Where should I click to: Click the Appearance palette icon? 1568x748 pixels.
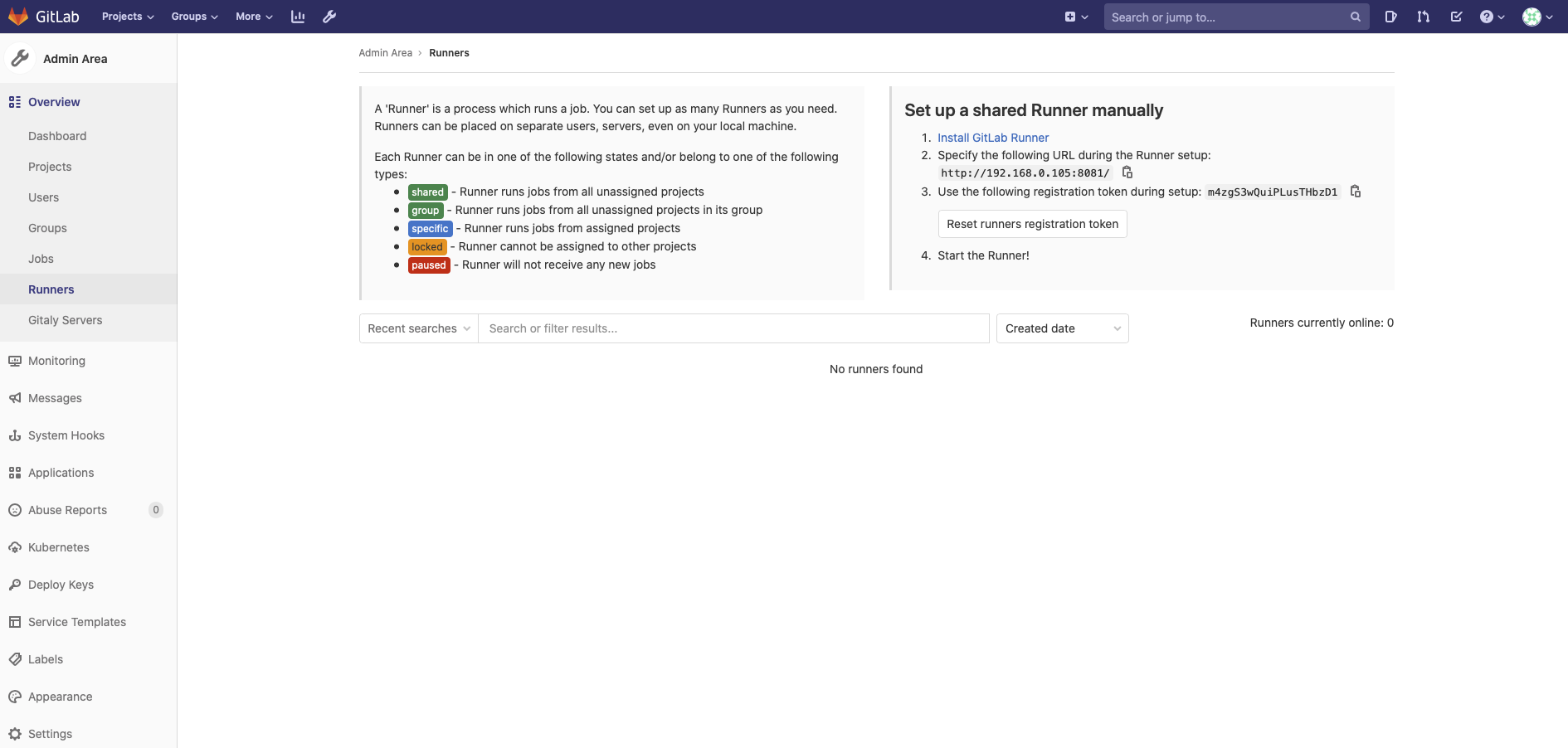pos(15,697)
